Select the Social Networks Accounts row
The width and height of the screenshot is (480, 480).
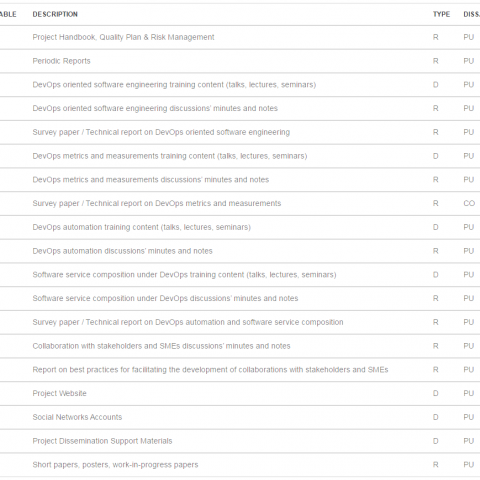[x=240, y=417]
